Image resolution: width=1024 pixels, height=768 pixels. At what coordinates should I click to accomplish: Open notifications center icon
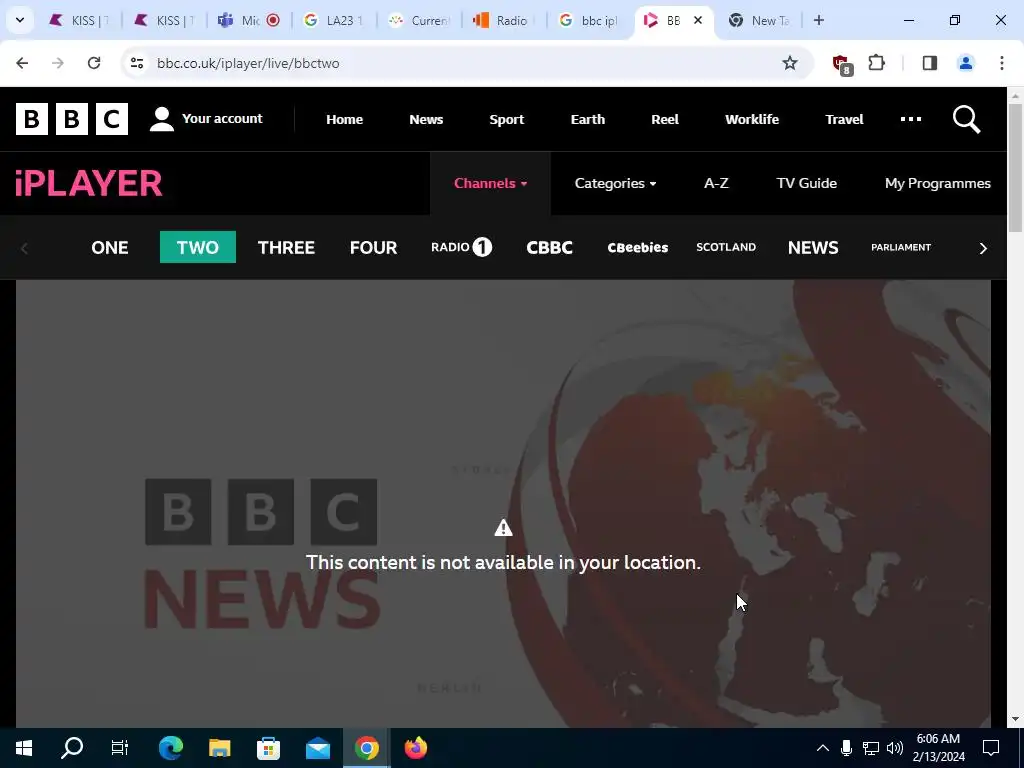991,748
